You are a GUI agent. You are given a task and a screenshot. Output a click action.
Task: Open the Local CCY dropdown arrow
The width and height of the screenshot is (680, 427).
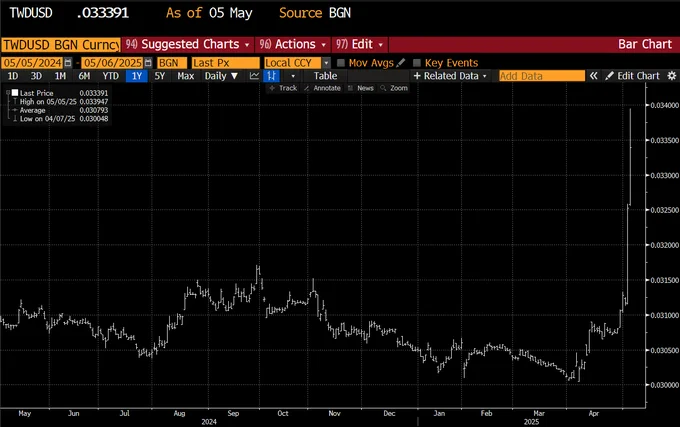click(x=326, y=63)
